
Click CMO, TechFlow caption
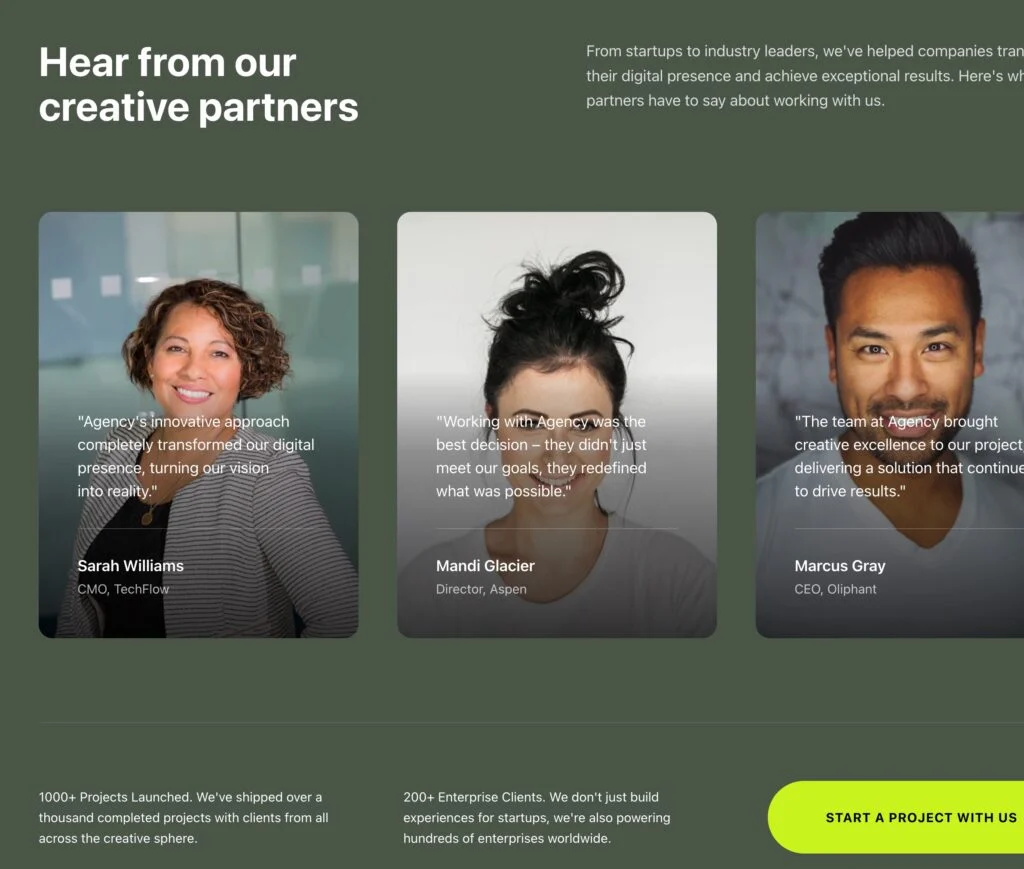pos(123,589)
